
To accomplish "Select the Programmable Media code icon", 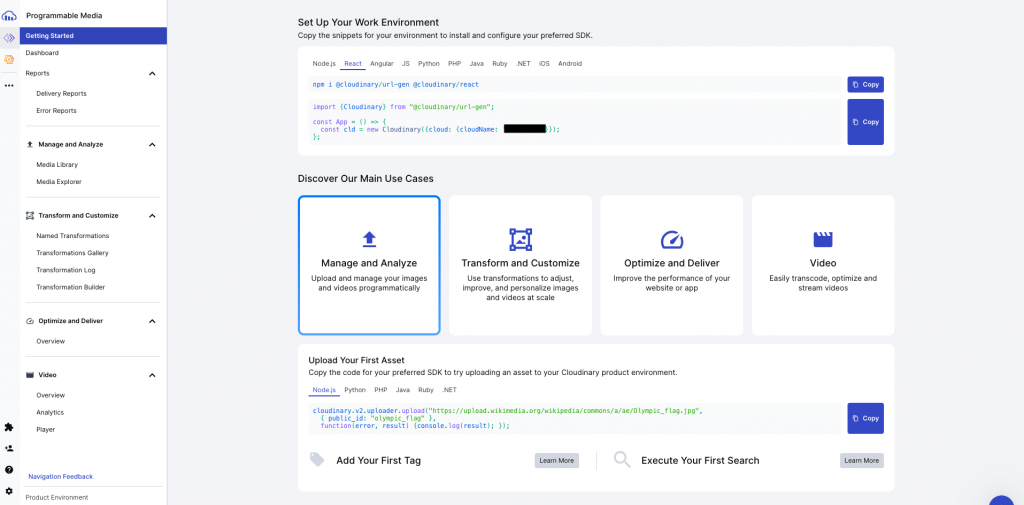I will (9, 38).
